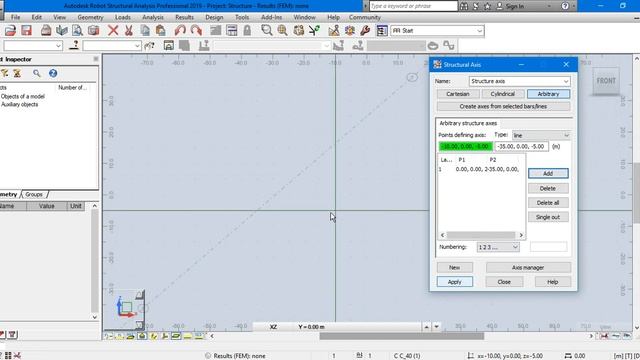
Task: Open the Numbering dropdown 1 2 3
Action: pos(515,247)
